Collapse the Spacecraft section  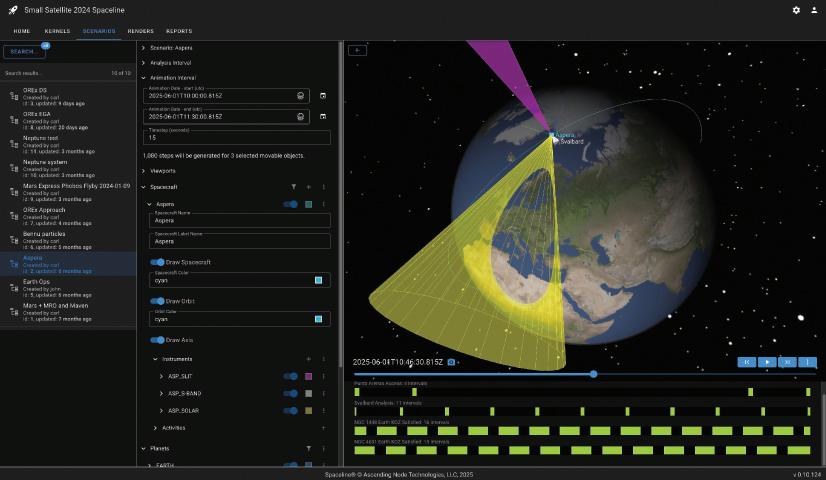tap(143, 187)
